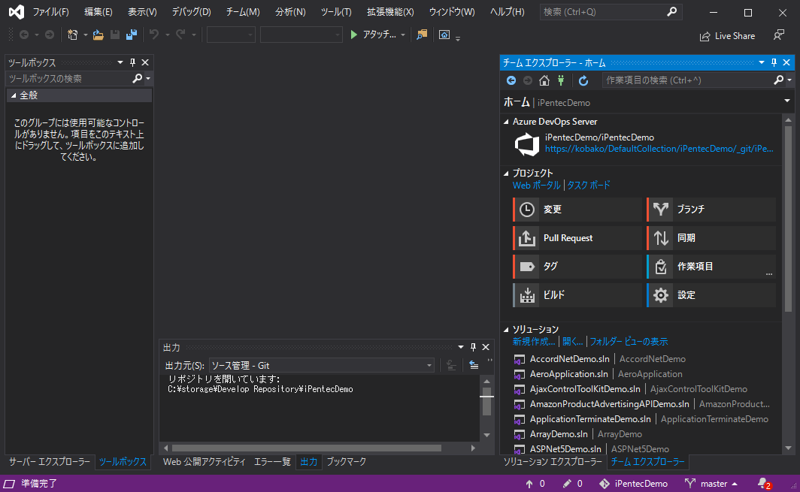This screenshot has width=800, height=492.
Task: Expand the ホーム page dropdown arrow
Action: pyautogui.click(x=787, y=101)
